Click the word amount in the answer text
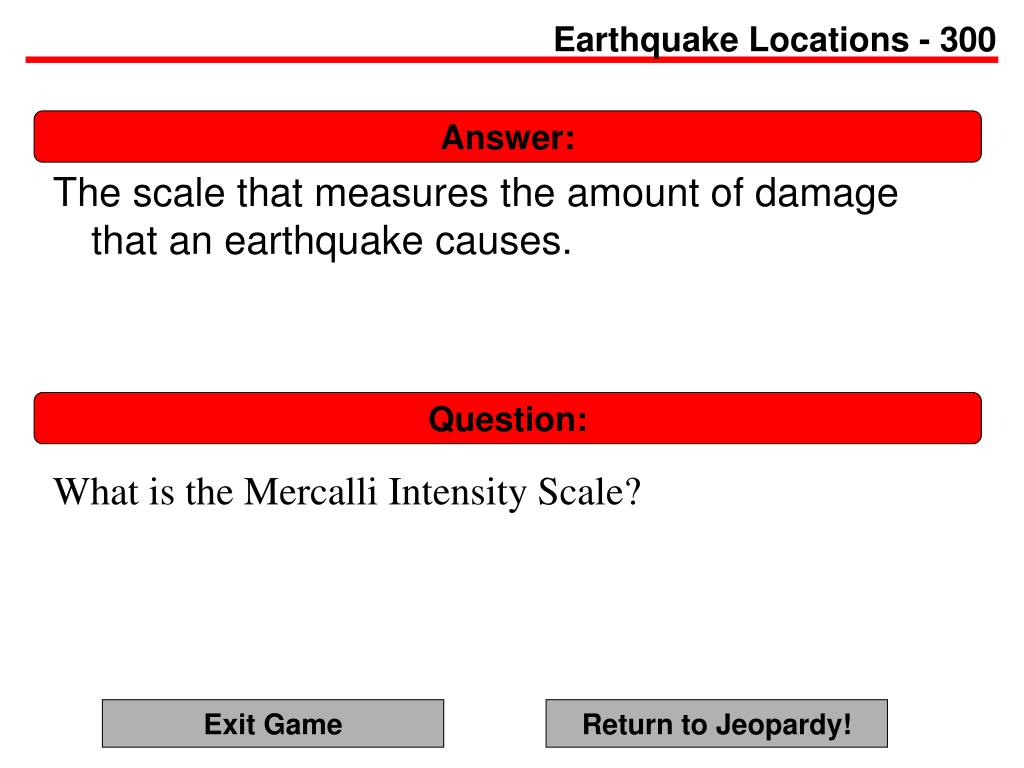This screenshot has width=1024, height=768. [633, 193]
